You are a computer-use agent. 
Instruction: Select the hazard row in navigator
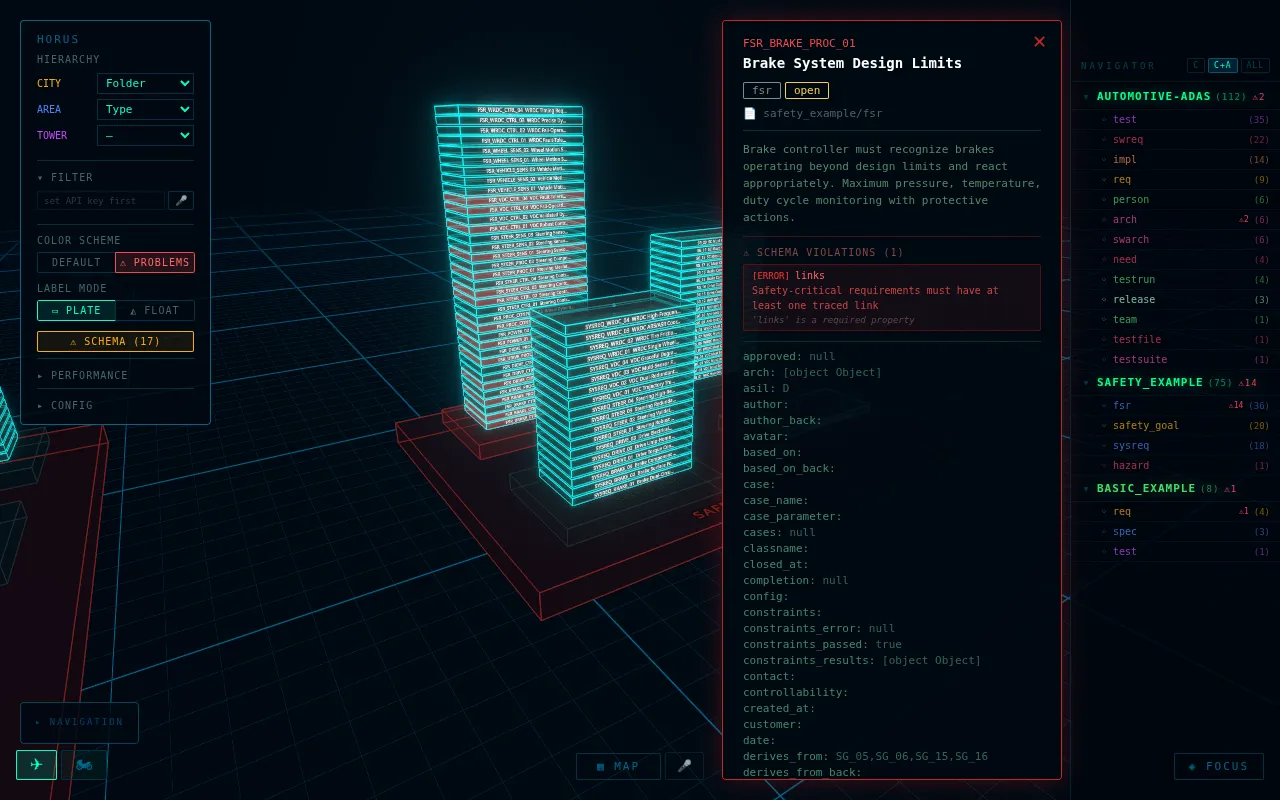(x=1175, y=466)
